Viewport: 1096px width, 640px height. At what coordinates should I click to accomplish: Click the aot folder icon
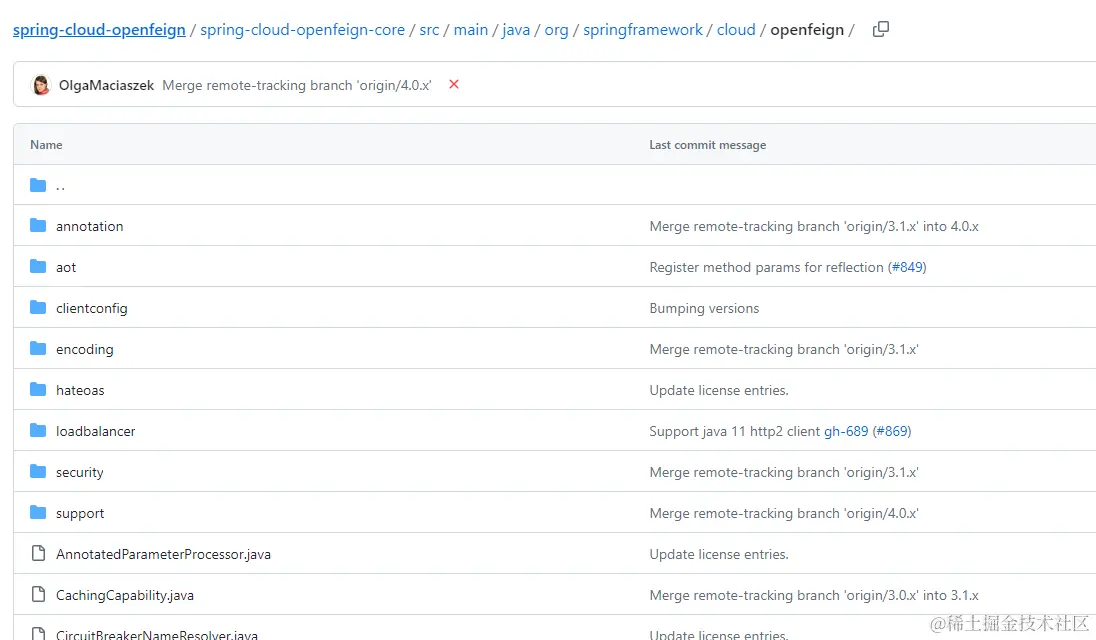38,267
